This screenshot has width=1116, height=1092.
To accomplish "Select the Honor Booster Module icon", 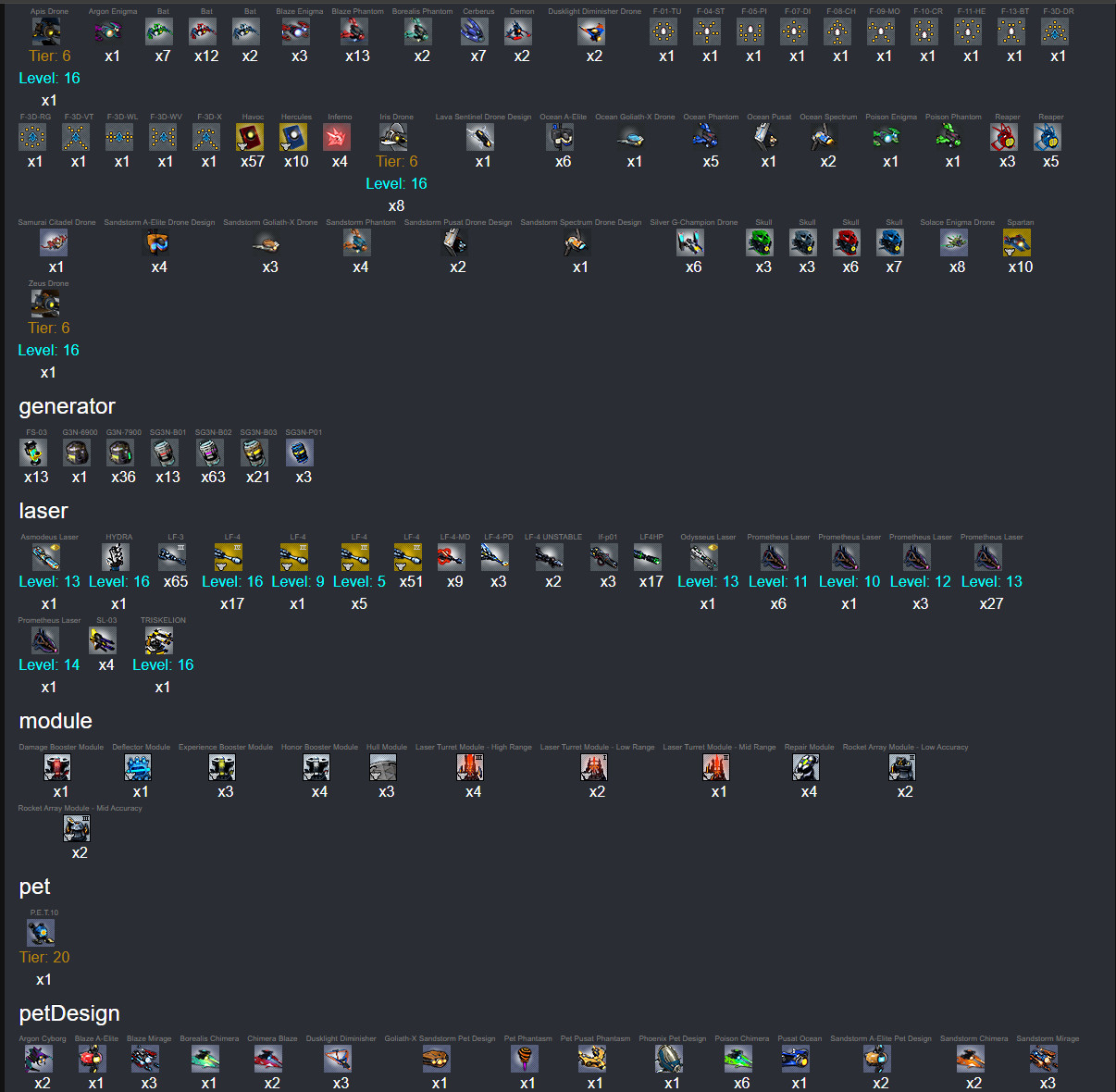I will pyautogui.click(x=316, y=767).
